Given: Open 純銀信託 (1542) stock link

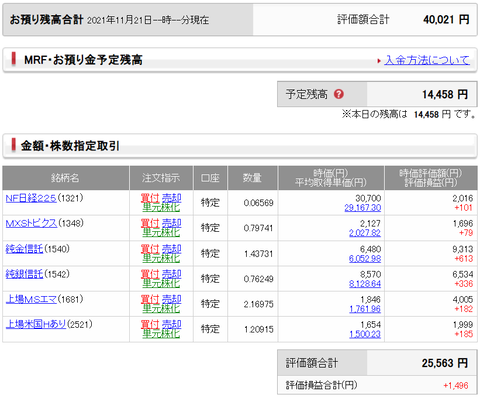Looking at the screenshot, I should click(x=24, y=274).
